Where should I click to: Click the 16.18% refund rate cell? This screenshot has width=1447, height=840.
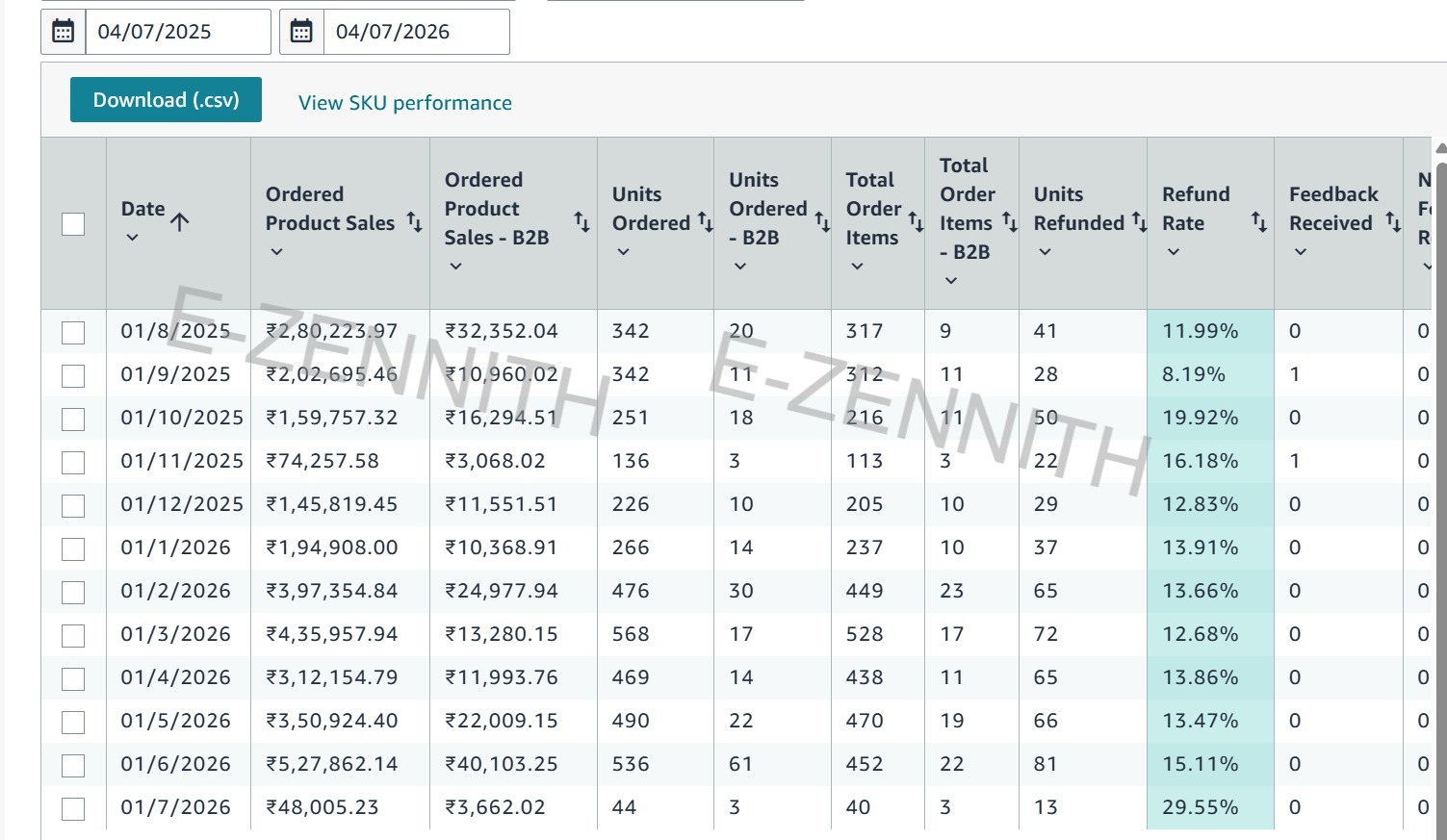pyautogui.click(x=1210, y=461)
